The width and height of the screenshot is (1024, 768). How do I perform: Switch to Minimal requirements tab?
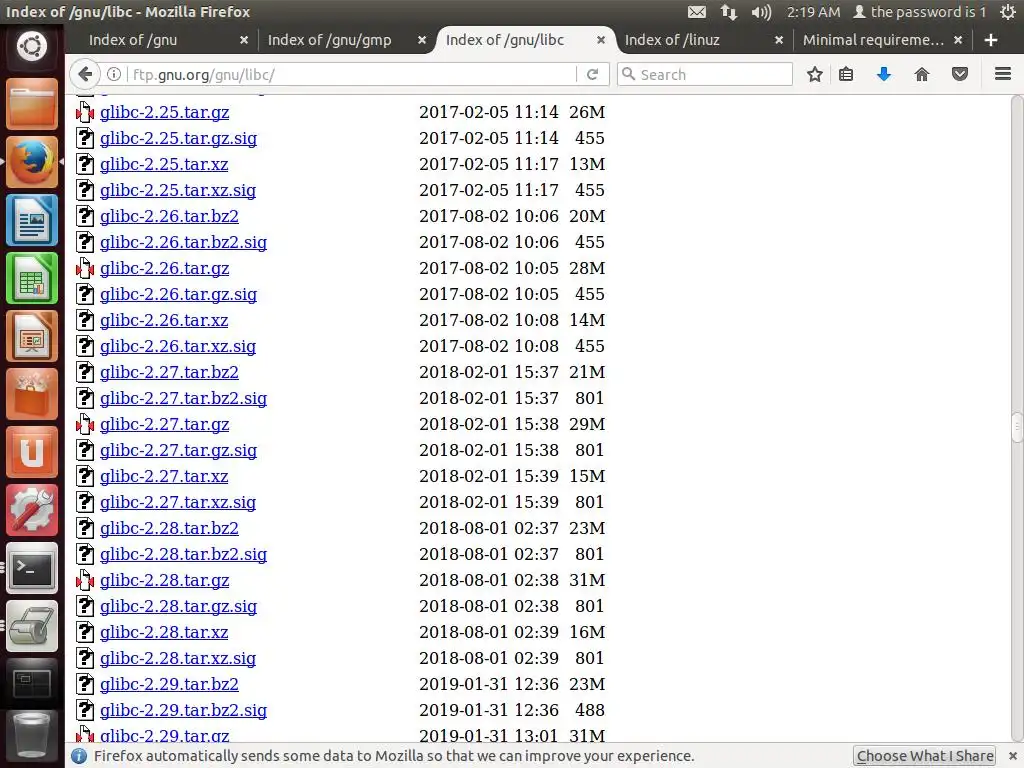click(x=873, y=40)
